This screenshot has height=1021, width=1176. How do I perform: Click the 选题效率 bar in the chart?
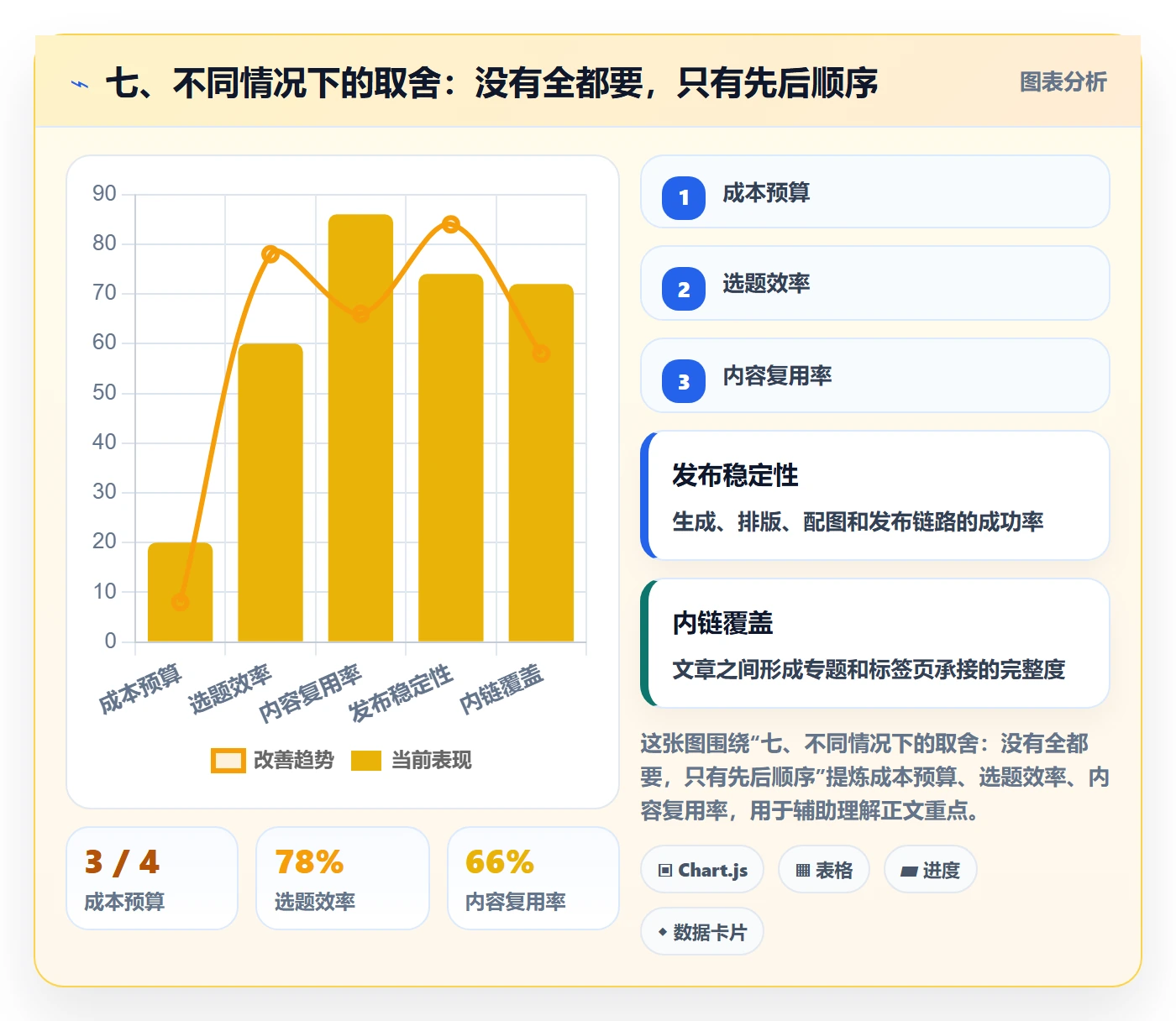270,493
